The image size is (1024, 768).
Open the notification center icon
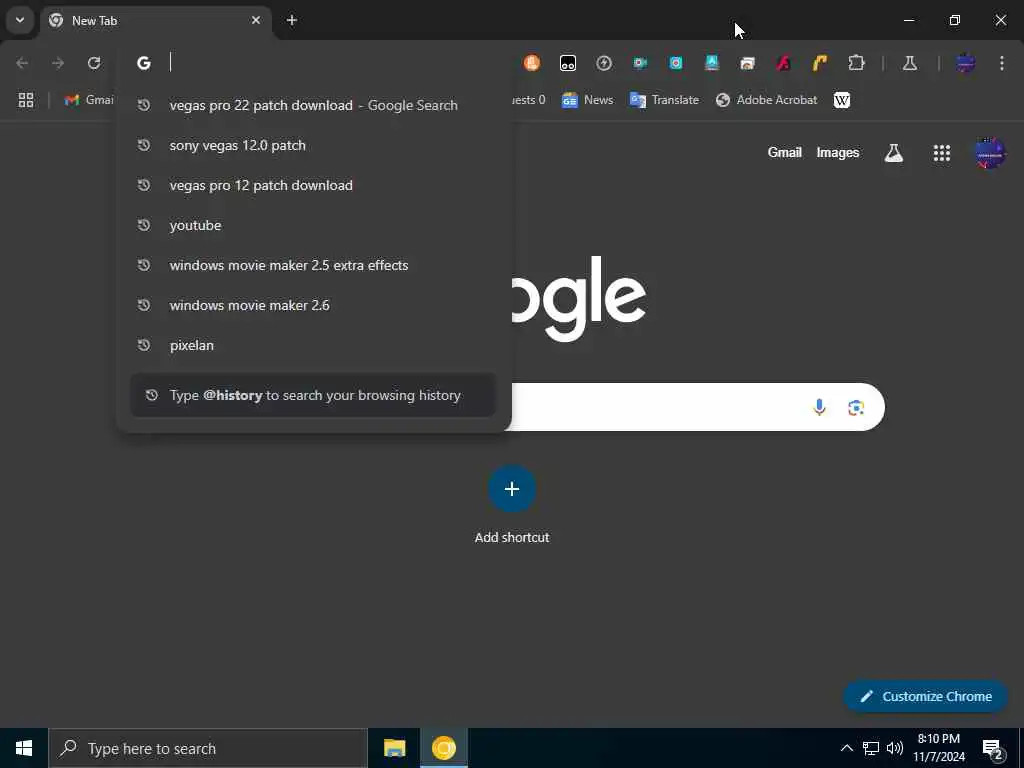click(993, 748)
